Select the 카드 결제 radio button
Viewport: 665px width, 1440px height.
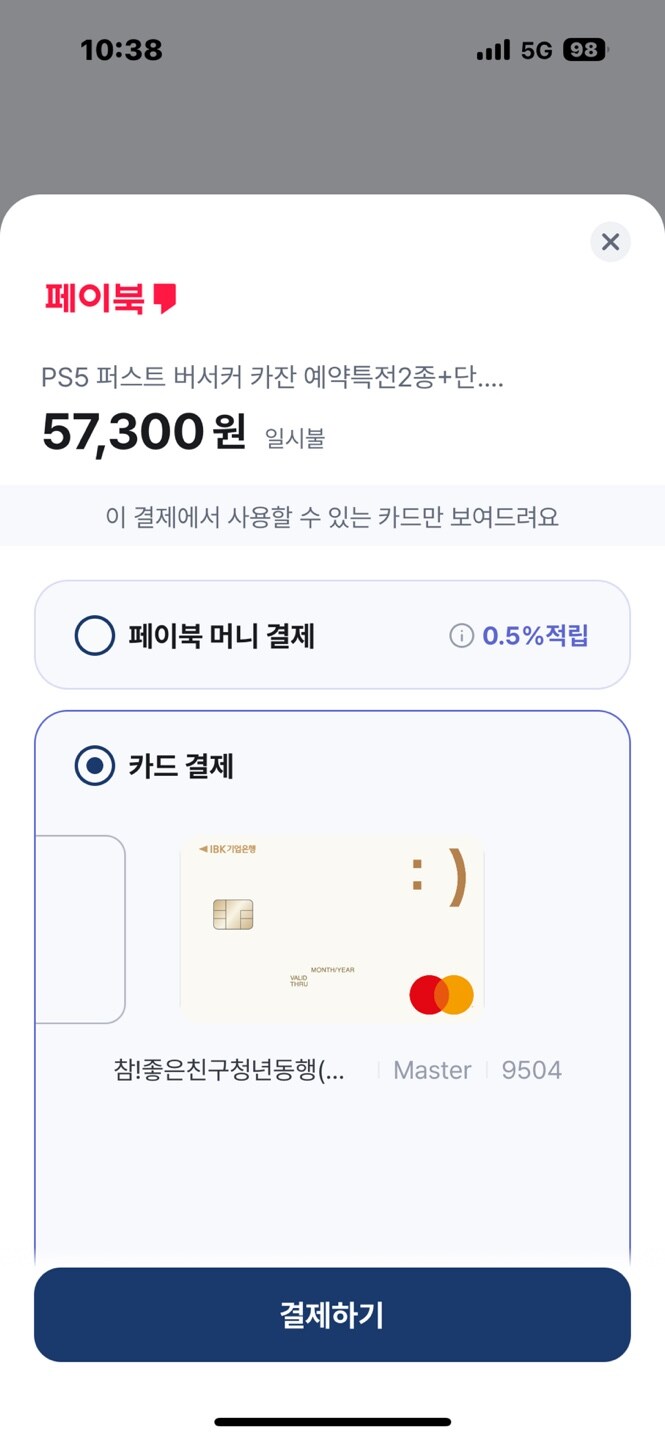click(94, 767)
